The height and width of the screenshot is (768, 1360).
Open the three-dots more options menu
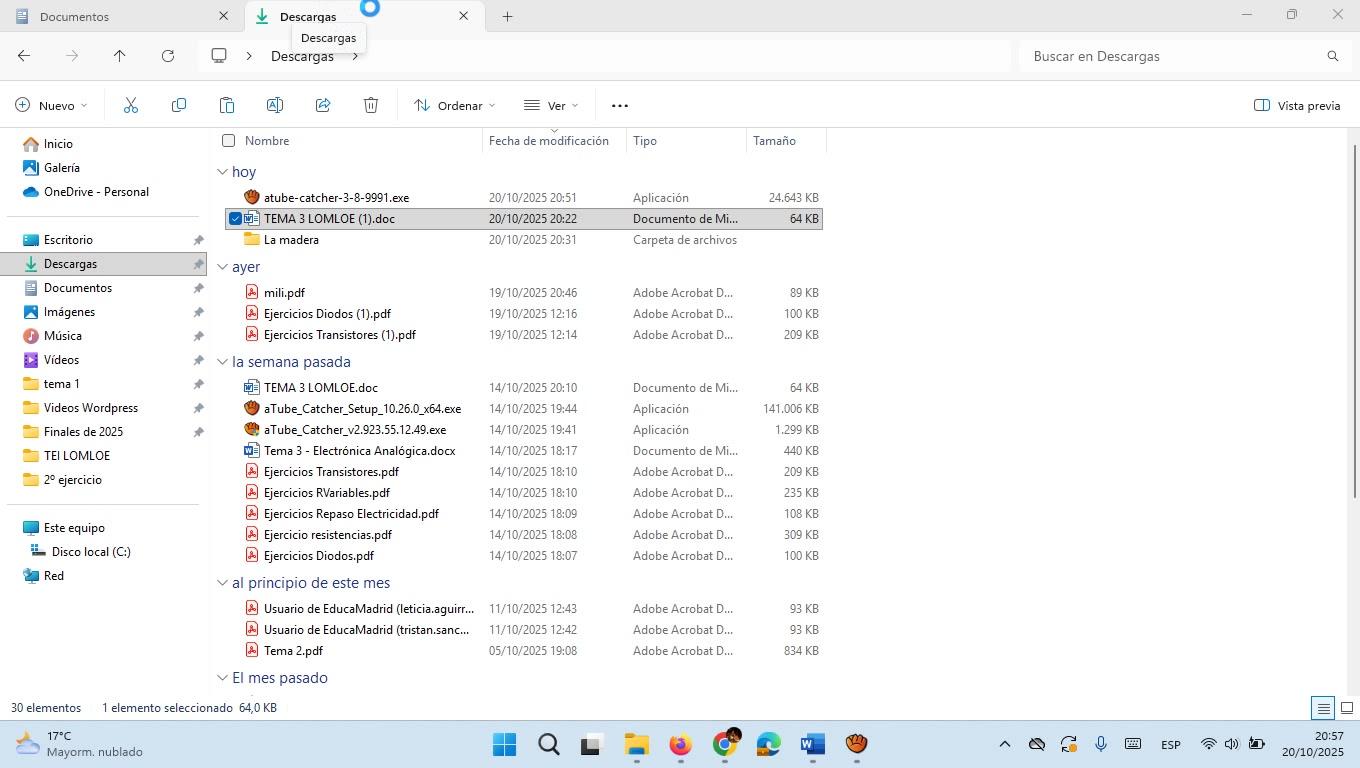[x=620, y=105]
